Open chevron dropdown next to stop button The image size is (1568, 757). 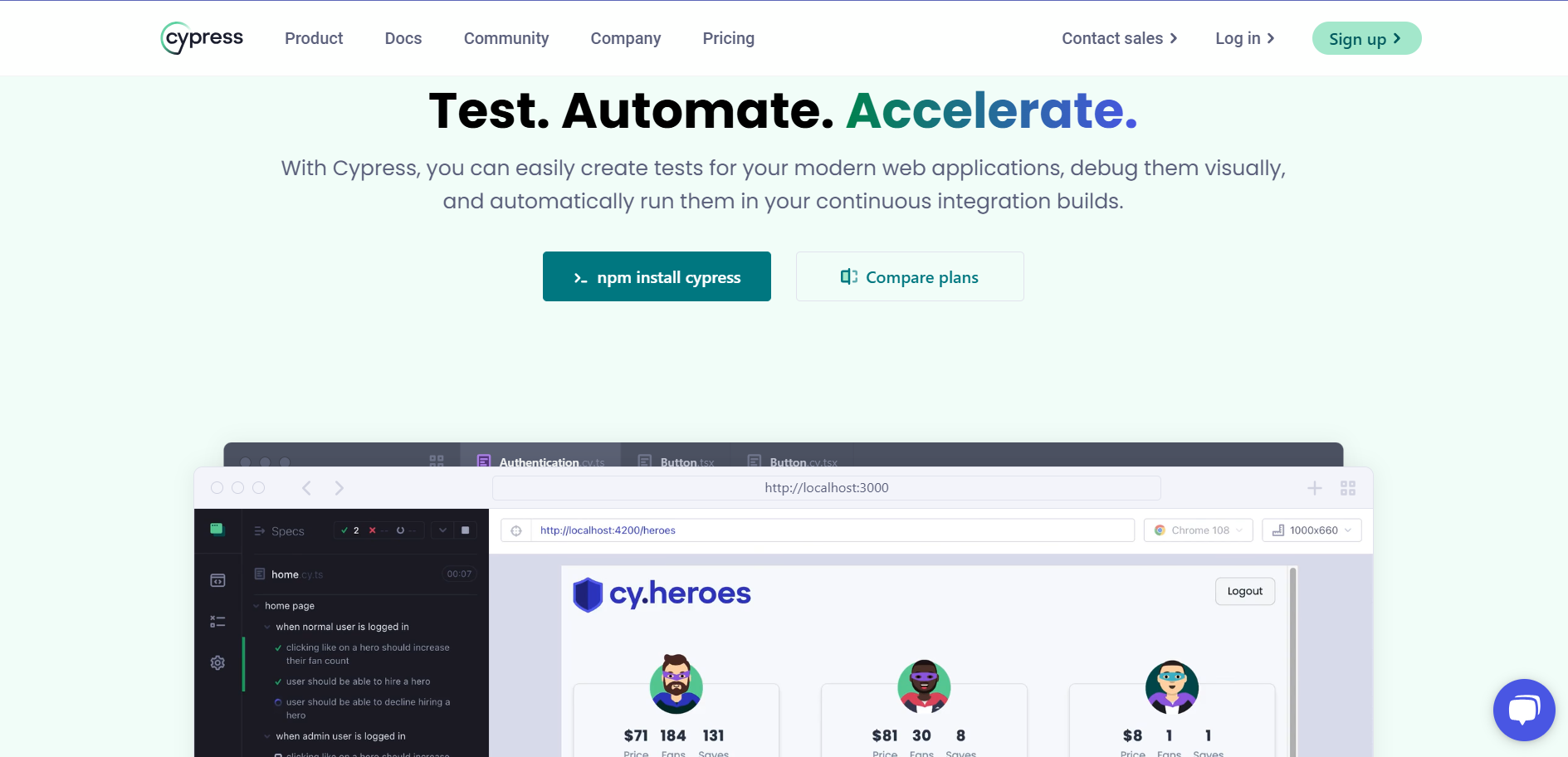[x=442, y=530]
